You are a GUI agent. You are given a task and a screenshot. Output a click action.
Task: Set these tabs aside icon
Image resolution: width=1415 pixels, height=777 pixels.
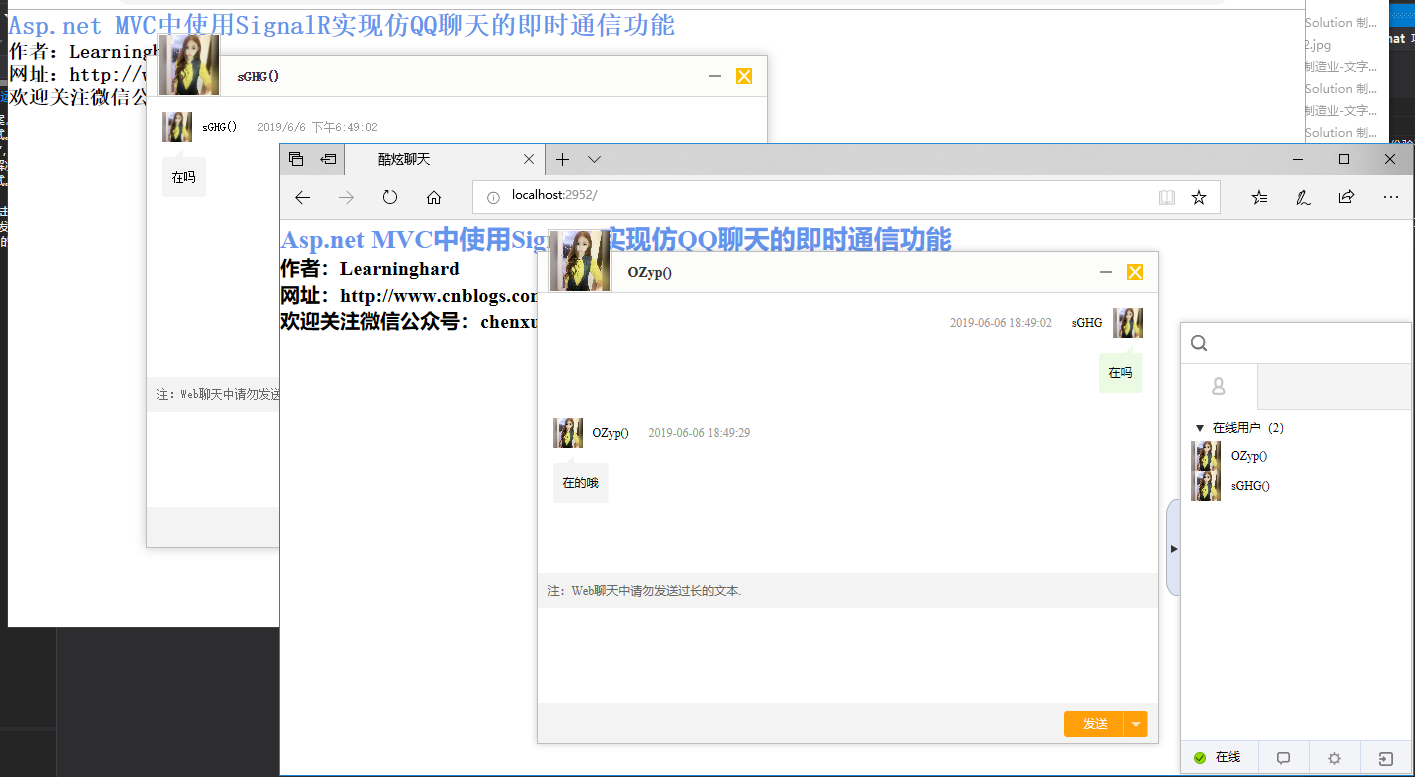point(328,159)
